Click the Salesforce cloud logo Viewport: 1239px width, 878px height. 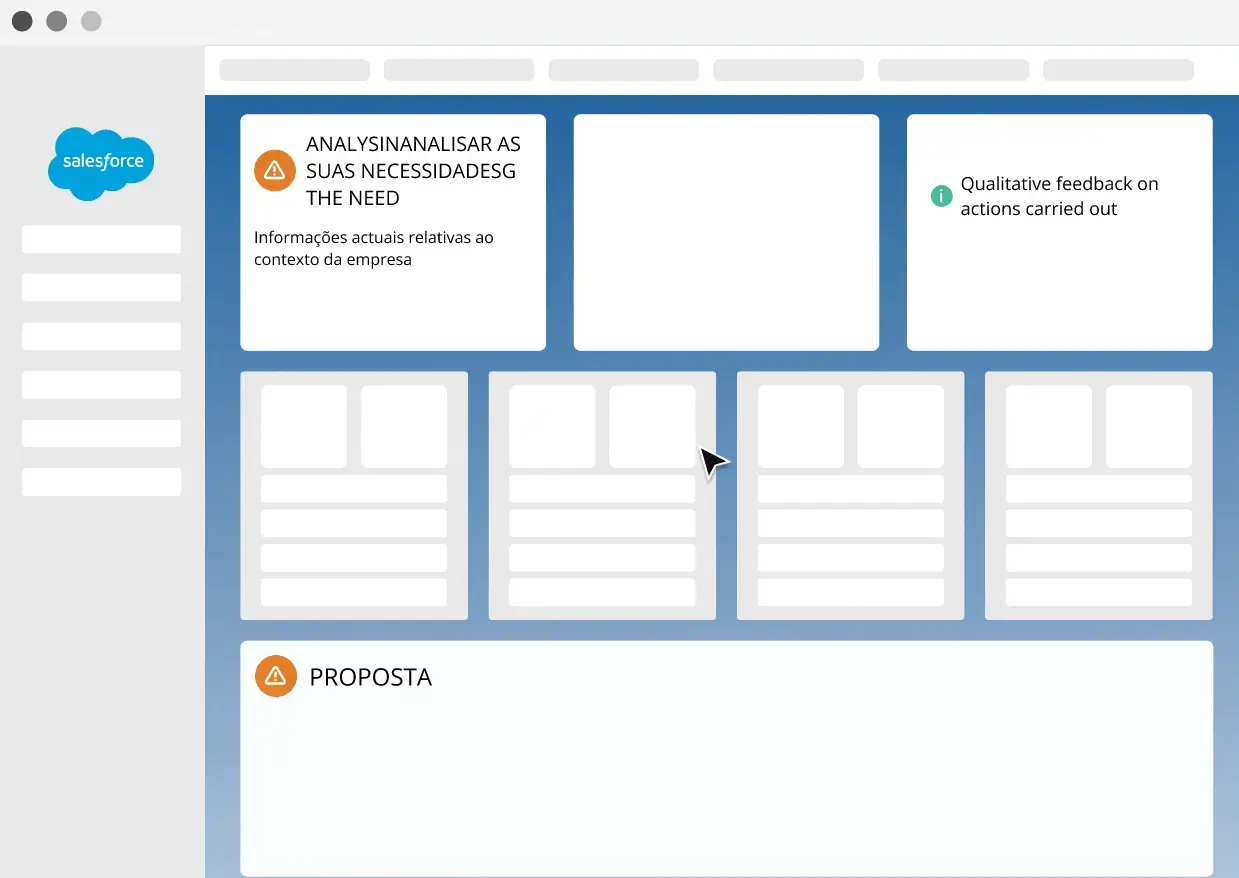[101, 163]
